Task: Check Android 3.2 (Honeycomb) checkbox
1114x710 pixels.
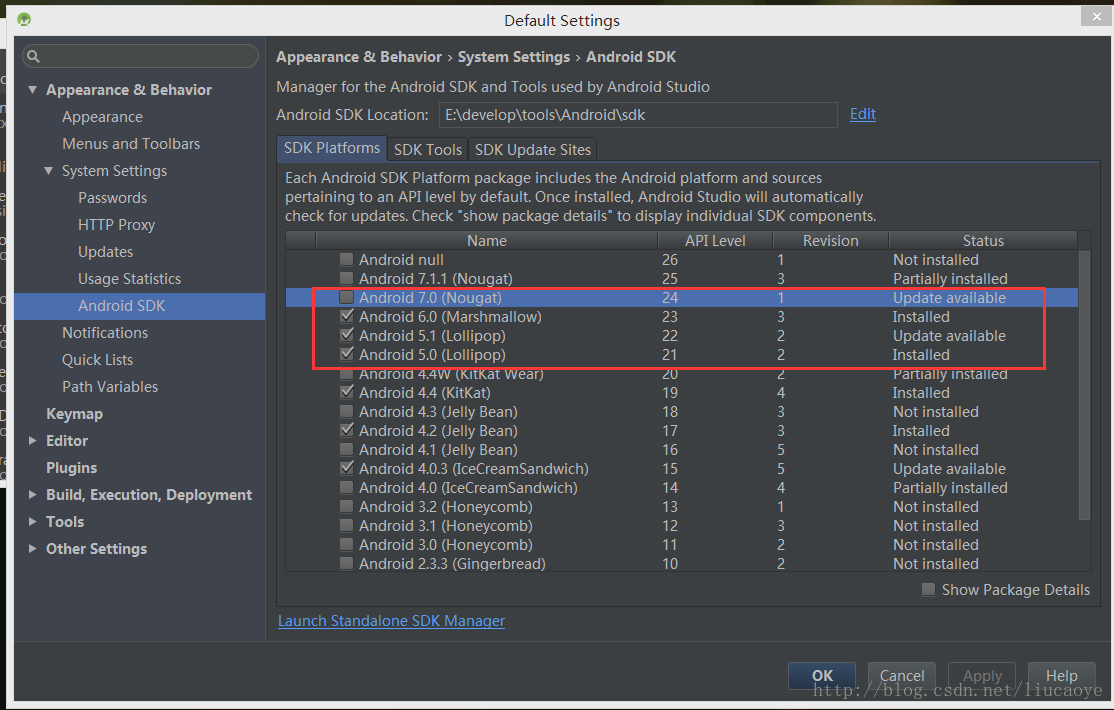Action: coord(346,506)
